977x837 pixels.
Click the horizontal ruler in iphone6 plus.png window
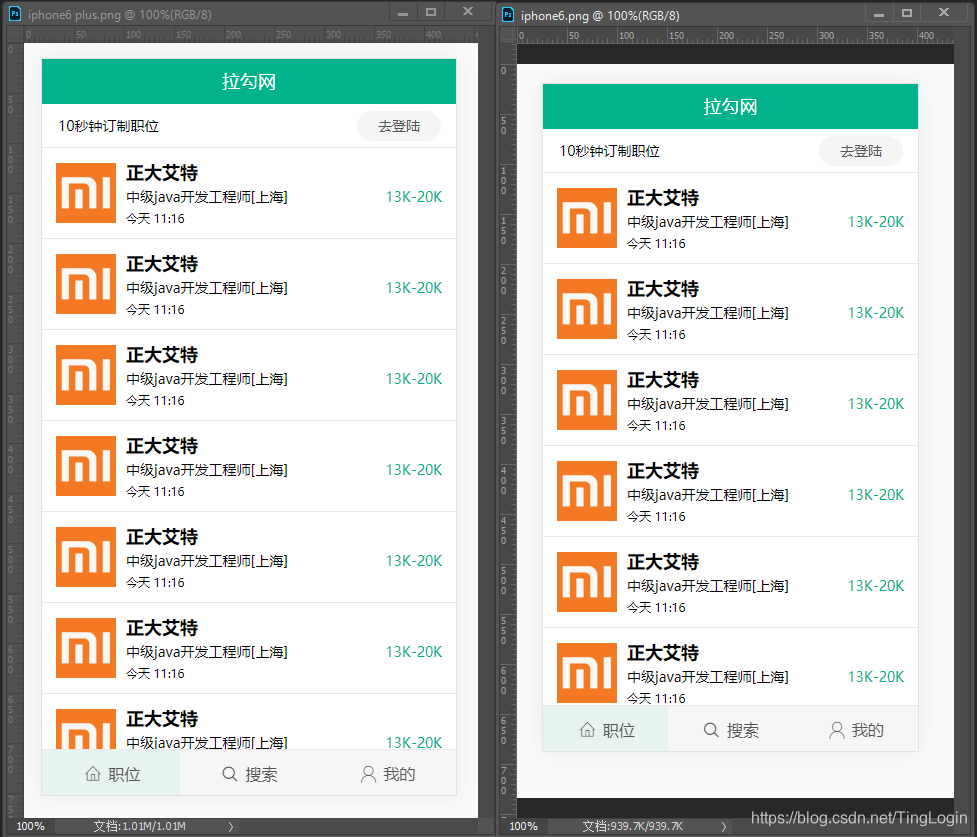click(x=251, y=34)
